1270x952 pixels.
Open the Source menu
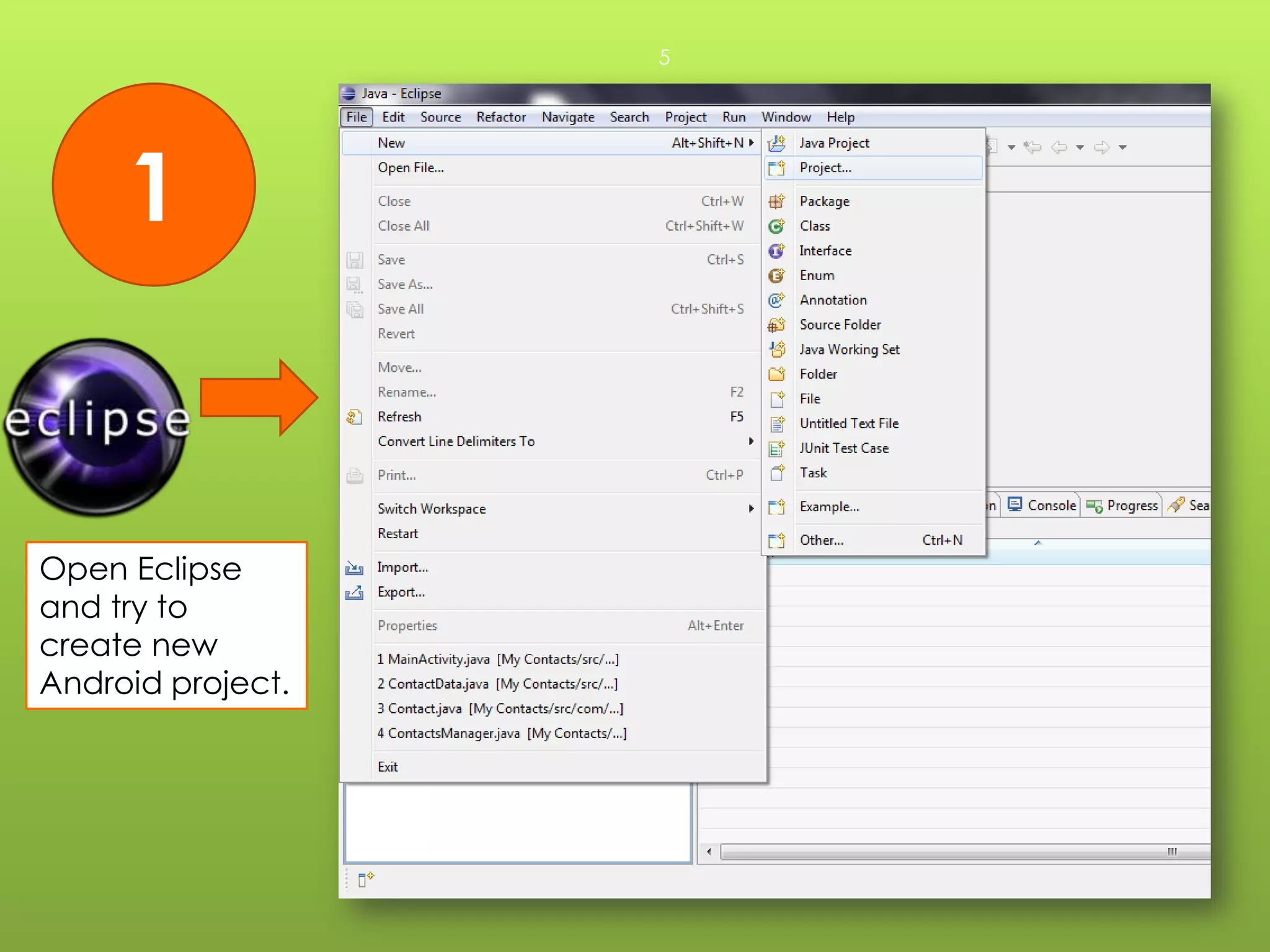click(x=440, y=117)
